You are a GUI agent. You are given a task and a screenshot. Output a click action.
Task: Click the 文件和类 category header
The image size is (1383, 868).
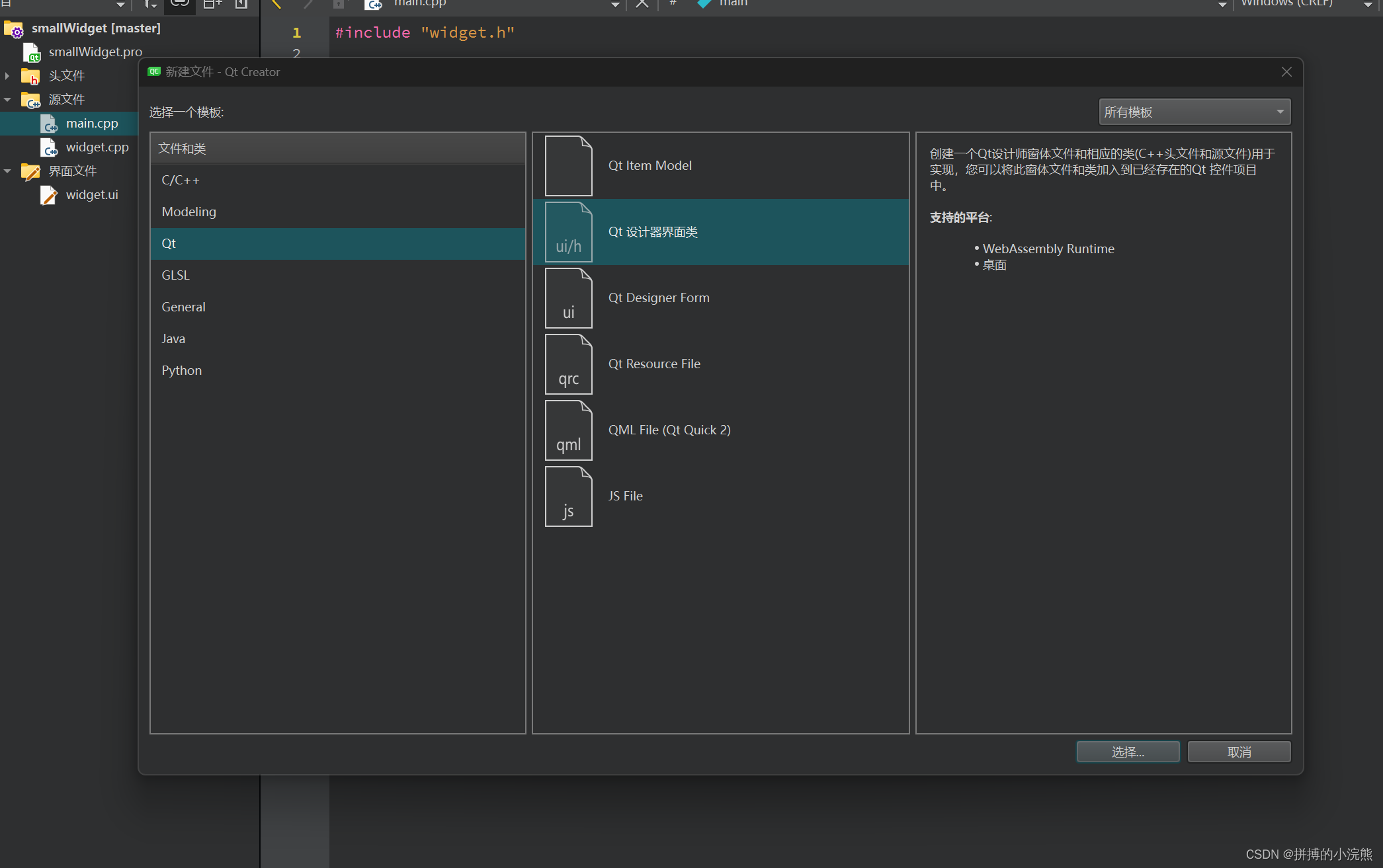pos(338,149)
